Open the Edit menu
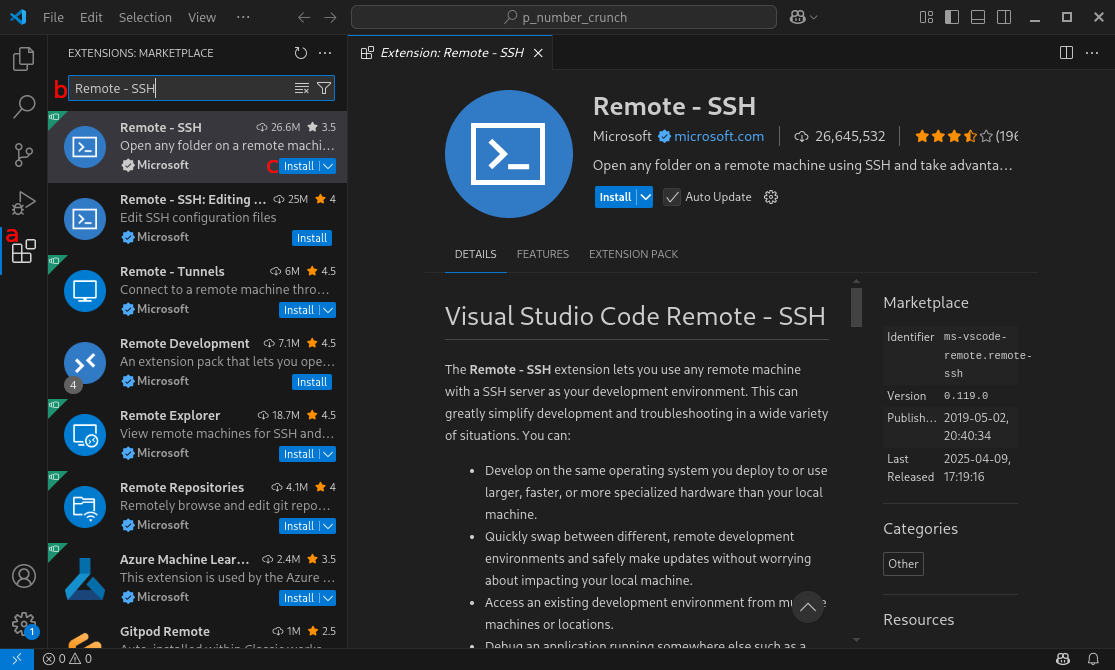This screenshot has width=1115, height=670. point(91,17)
